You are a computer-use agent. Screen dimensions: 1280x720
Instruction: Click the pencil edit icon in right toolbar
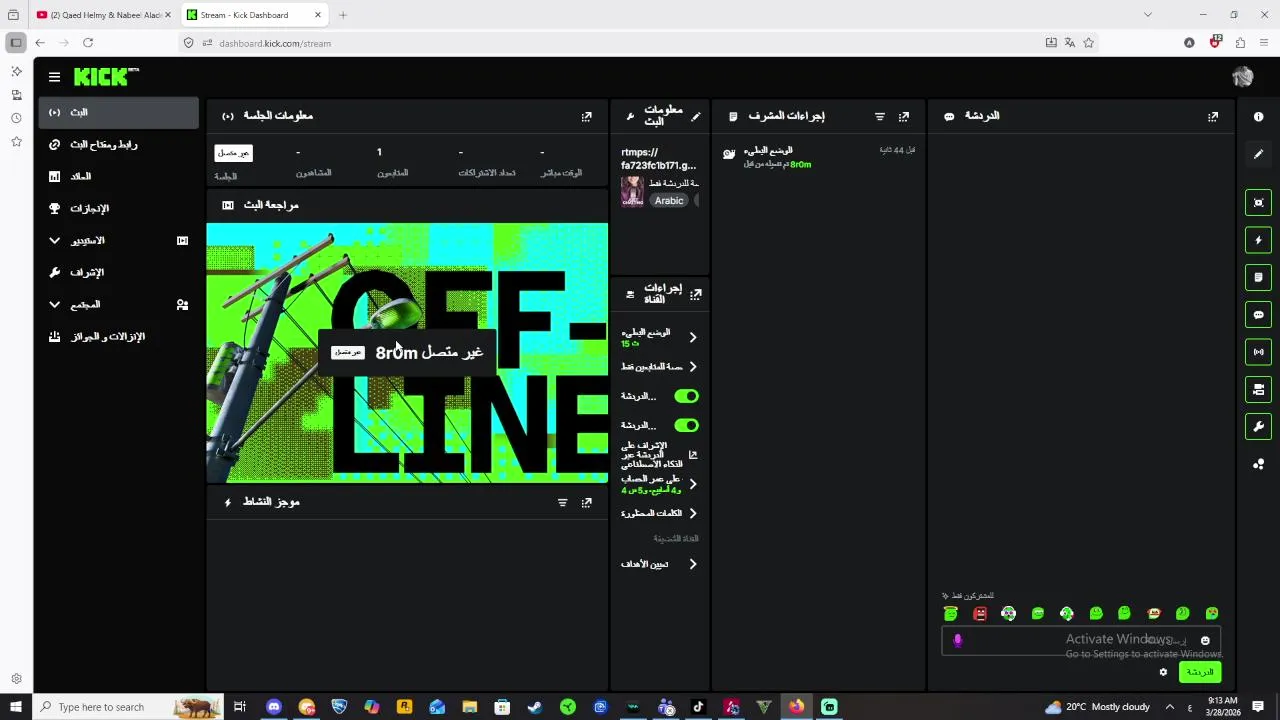click(1258, 154)
